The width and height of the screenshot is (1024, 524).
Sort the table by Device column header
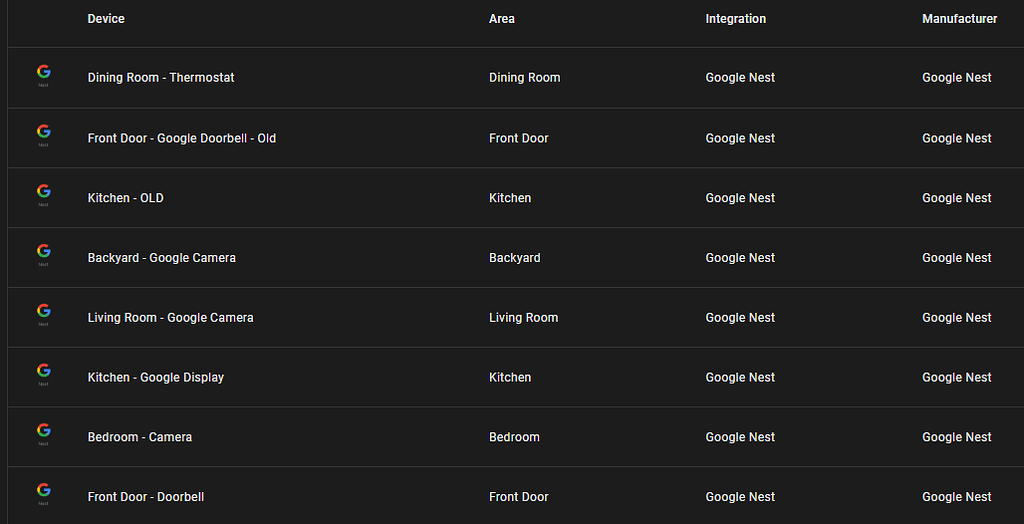pyautogui.click(x=106, y=19)
